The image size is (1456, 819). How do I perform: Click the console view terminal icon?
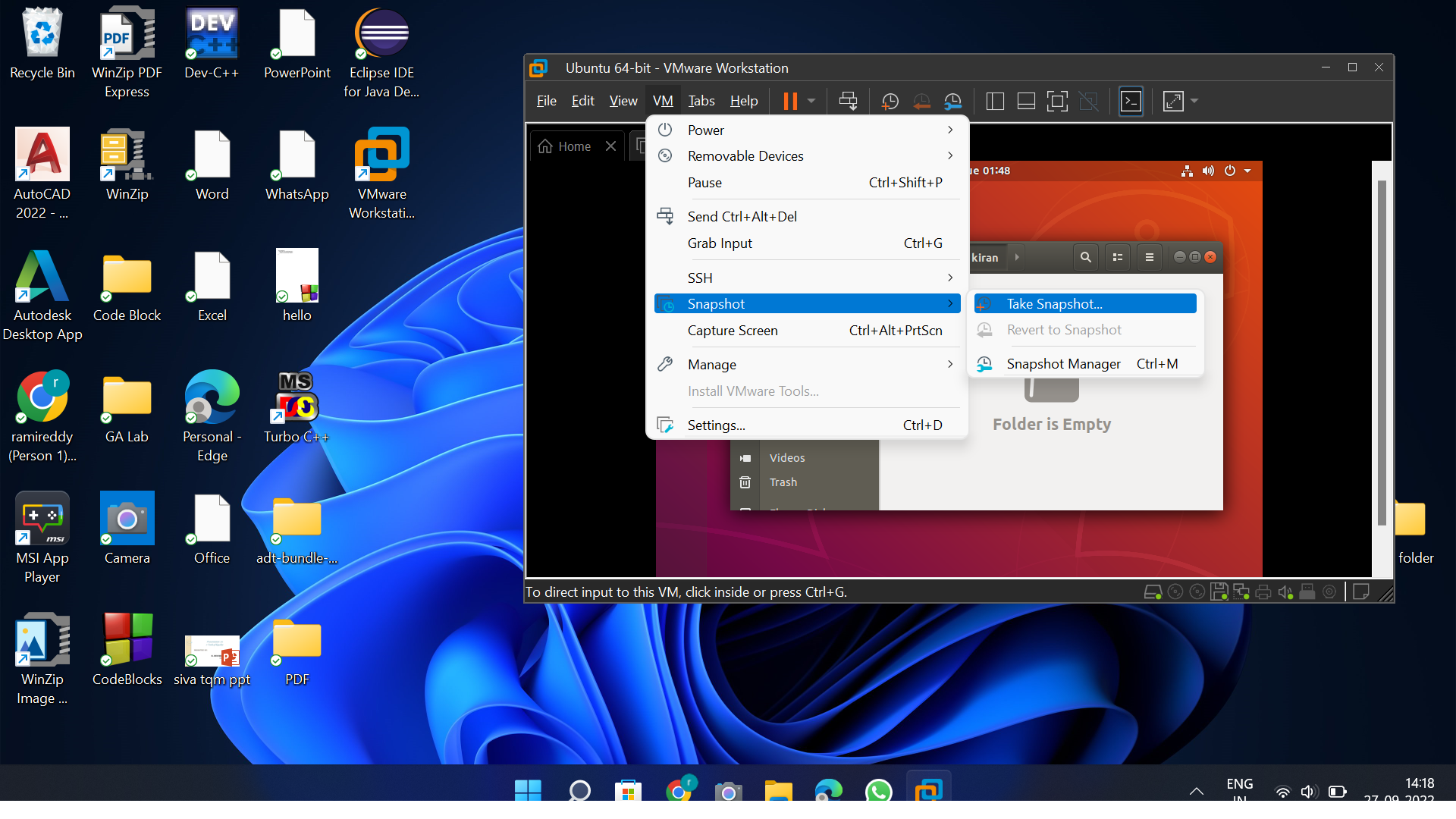coord(1131,101)
